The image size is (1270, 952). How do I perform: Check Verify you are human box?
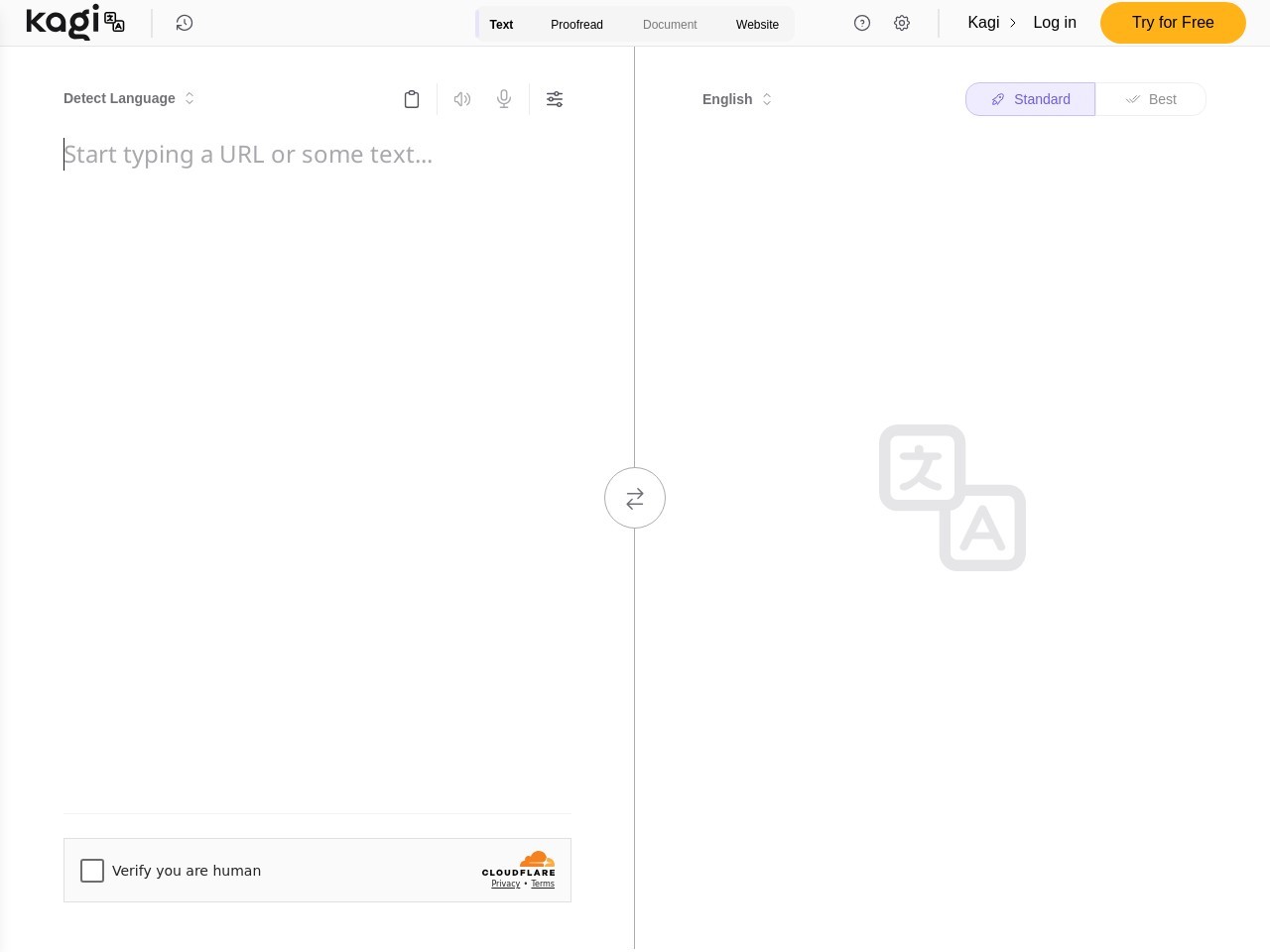click(x=92, y=871)
